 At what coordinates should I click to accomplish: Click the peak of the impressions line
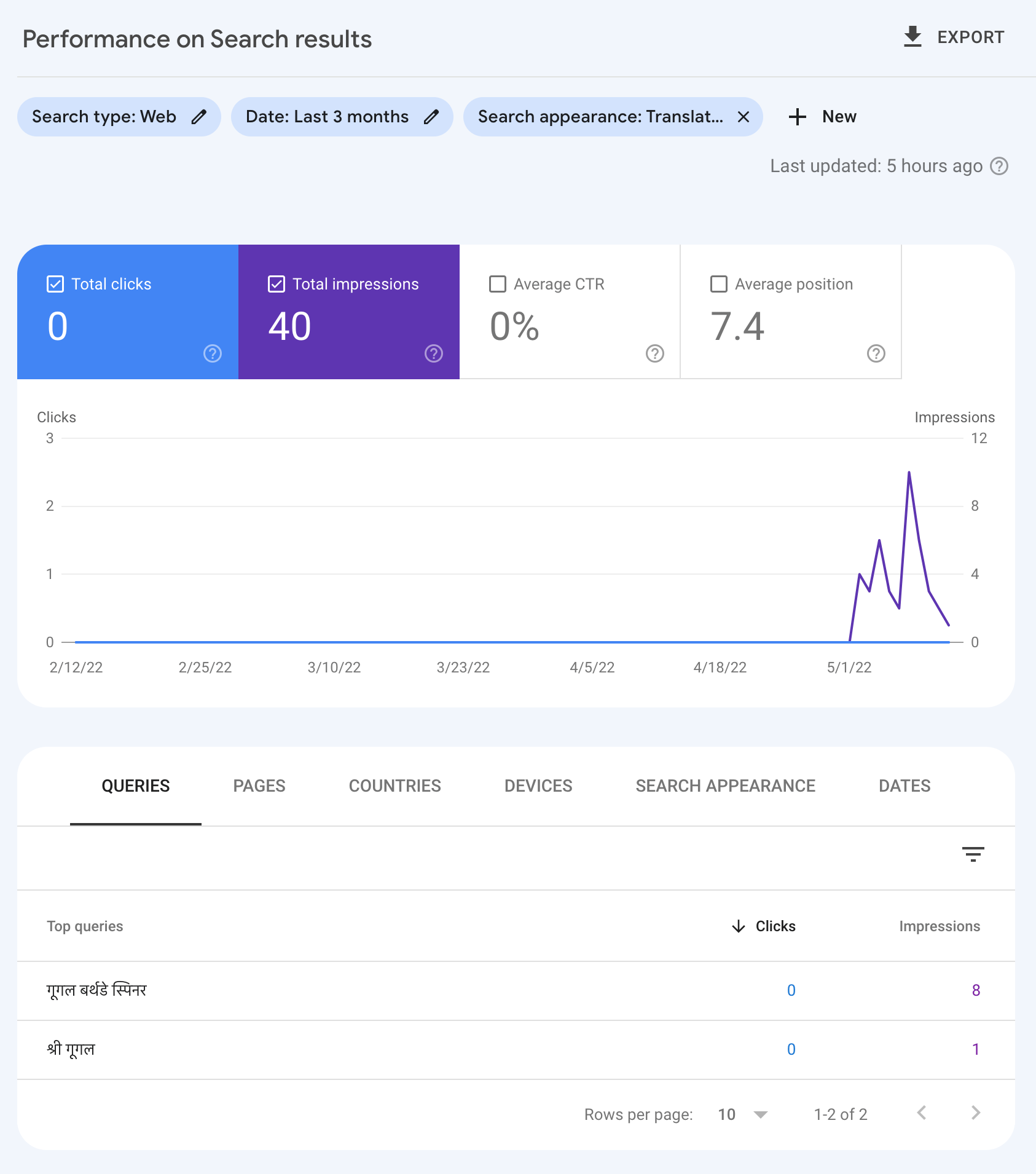pyautogui.click(x=909, y=472)
